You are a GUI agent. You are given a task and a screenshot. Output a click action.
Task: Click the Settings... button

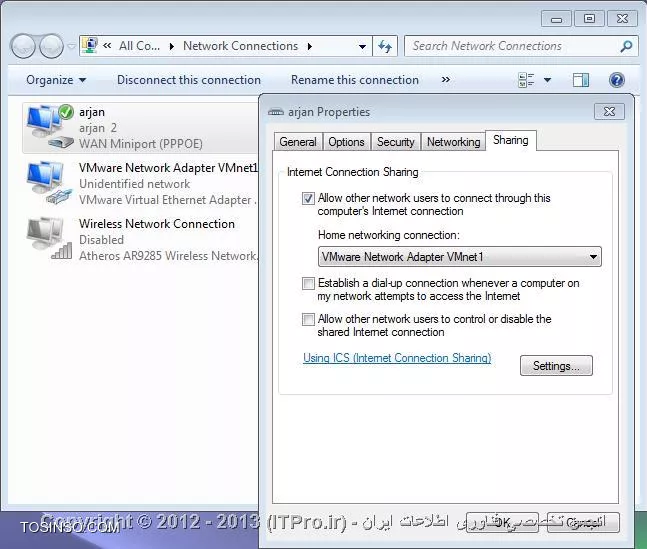(556, 366)
